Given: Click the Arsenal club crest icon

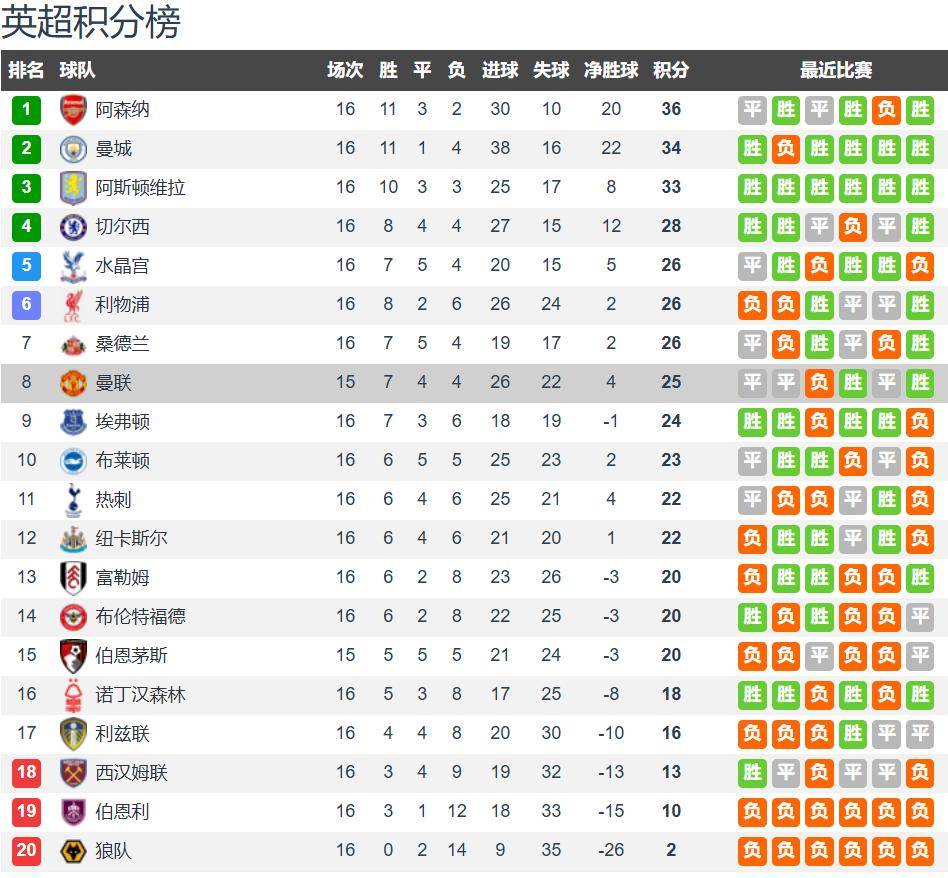Looking at the screenshot, I should 74,109.
